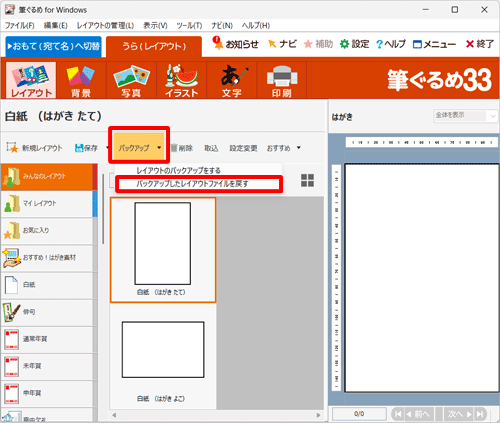
Task: Open the ツール(T) menu
Action: (189, 26)
